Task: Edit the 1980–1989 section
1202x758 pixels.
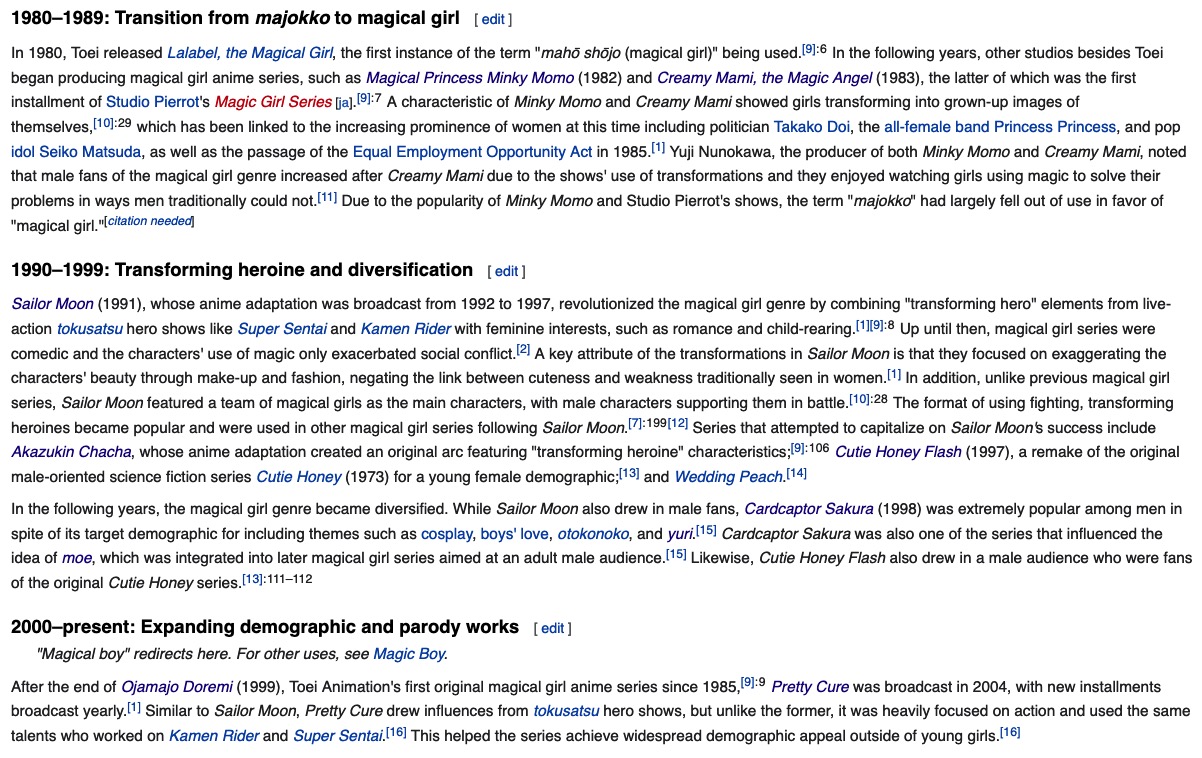Action: tap(493, 20)
